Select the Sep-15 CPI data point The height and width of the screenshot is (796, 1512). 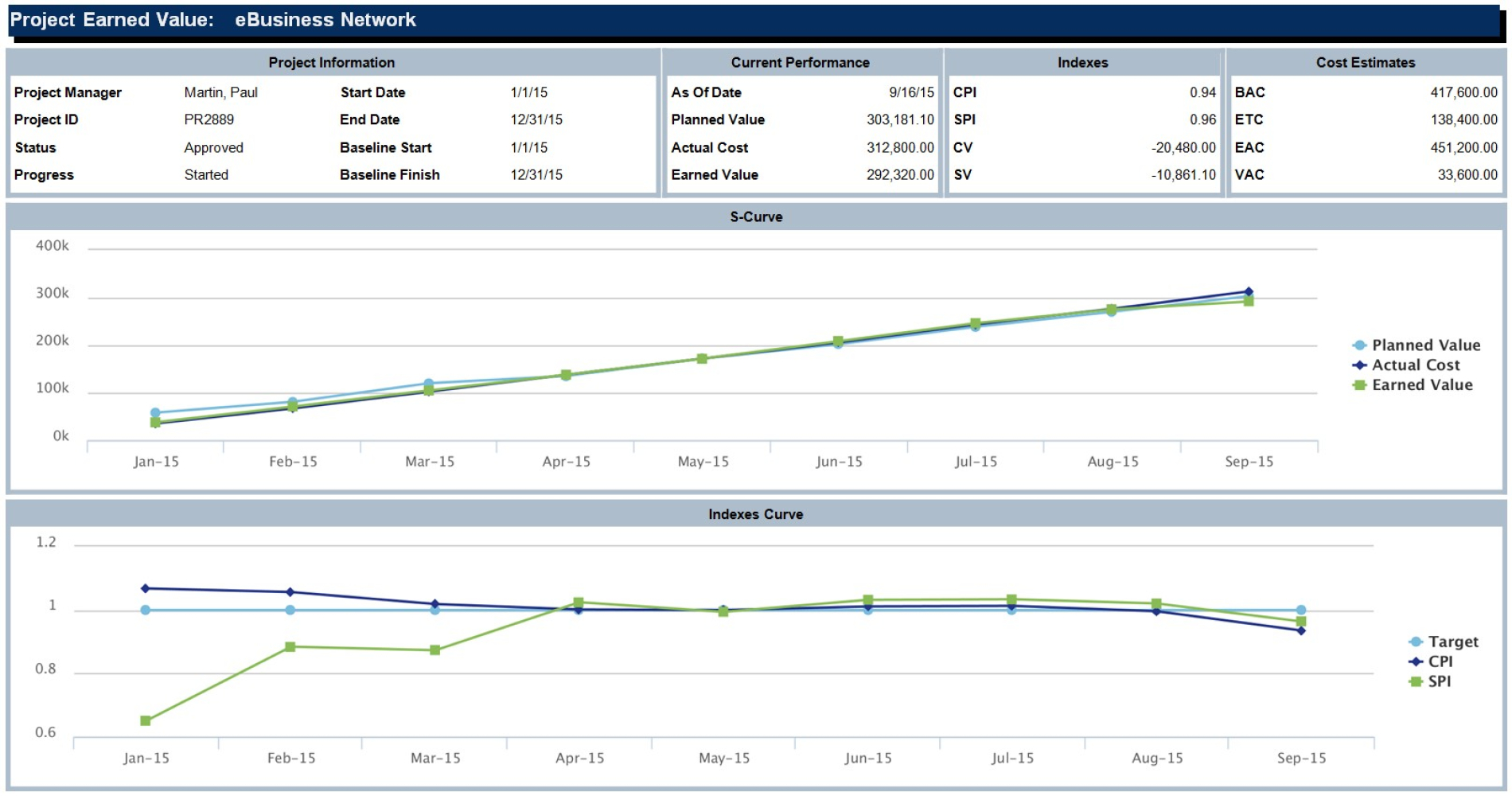[x=1301, y=630]
